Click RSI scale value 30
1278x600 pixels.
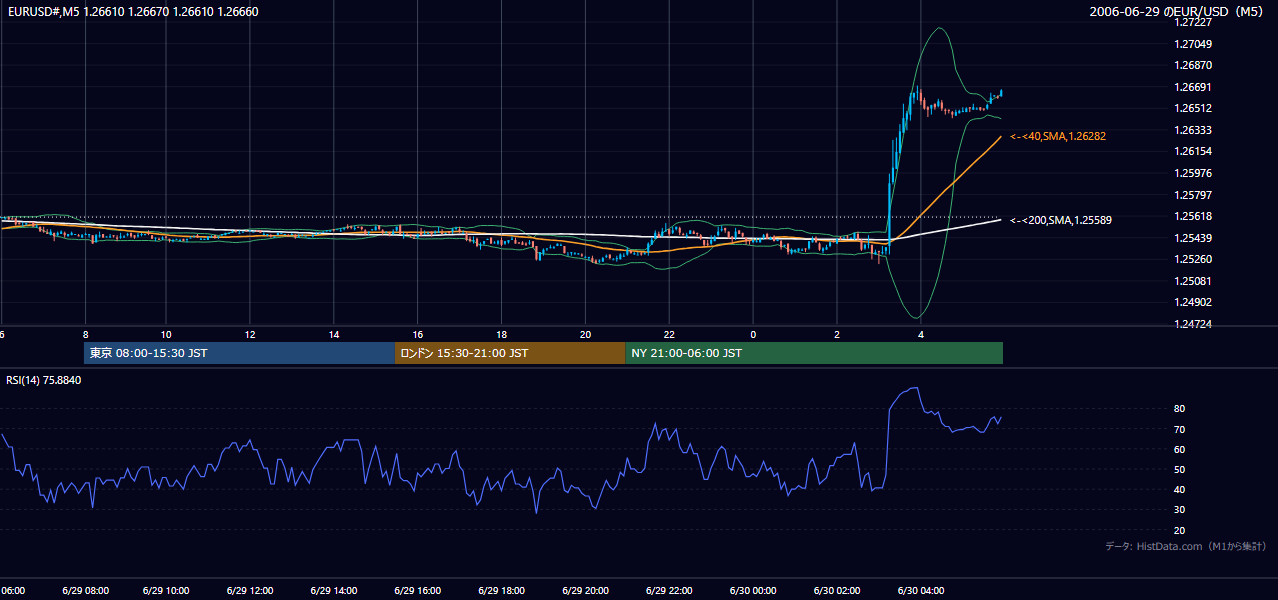click(1180, 510)
